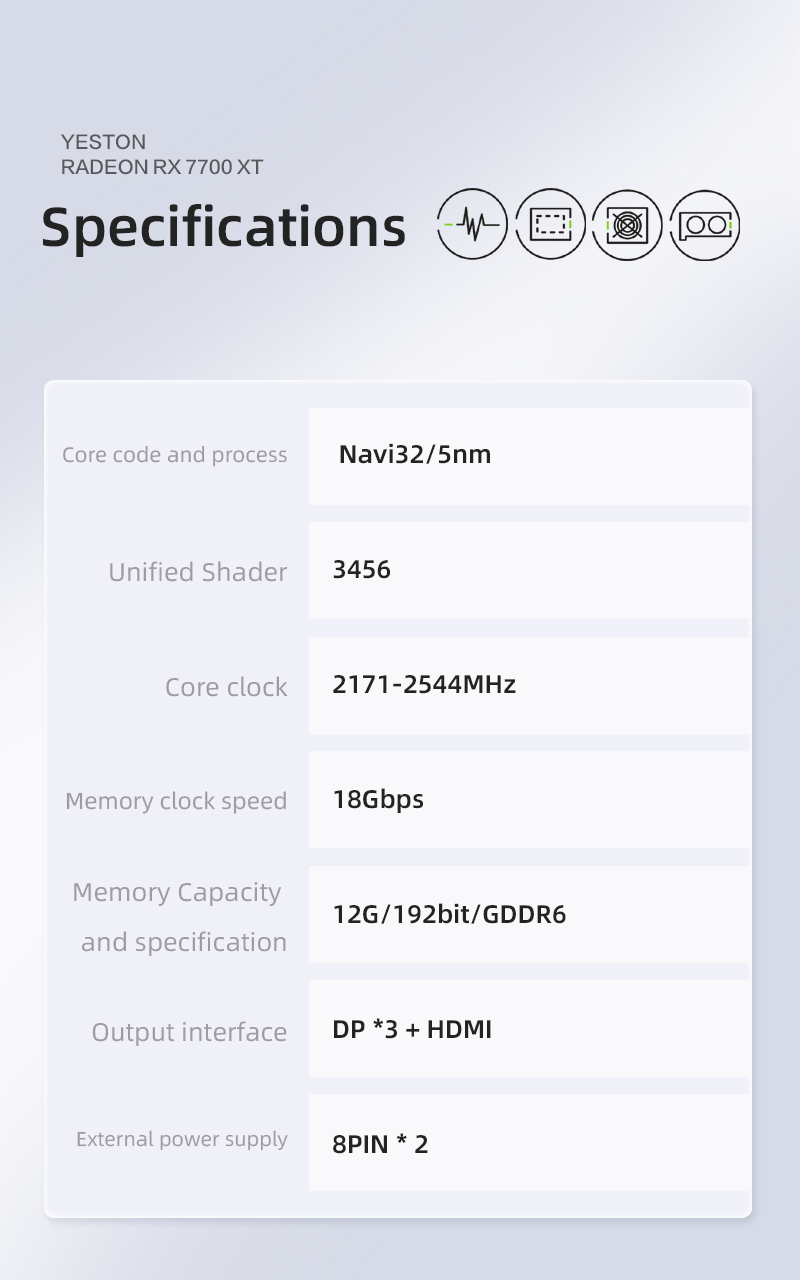Screen dimensions: 800x1280
Task: Select the 2171-2544MHz value
Action: (x=424, y=685)
